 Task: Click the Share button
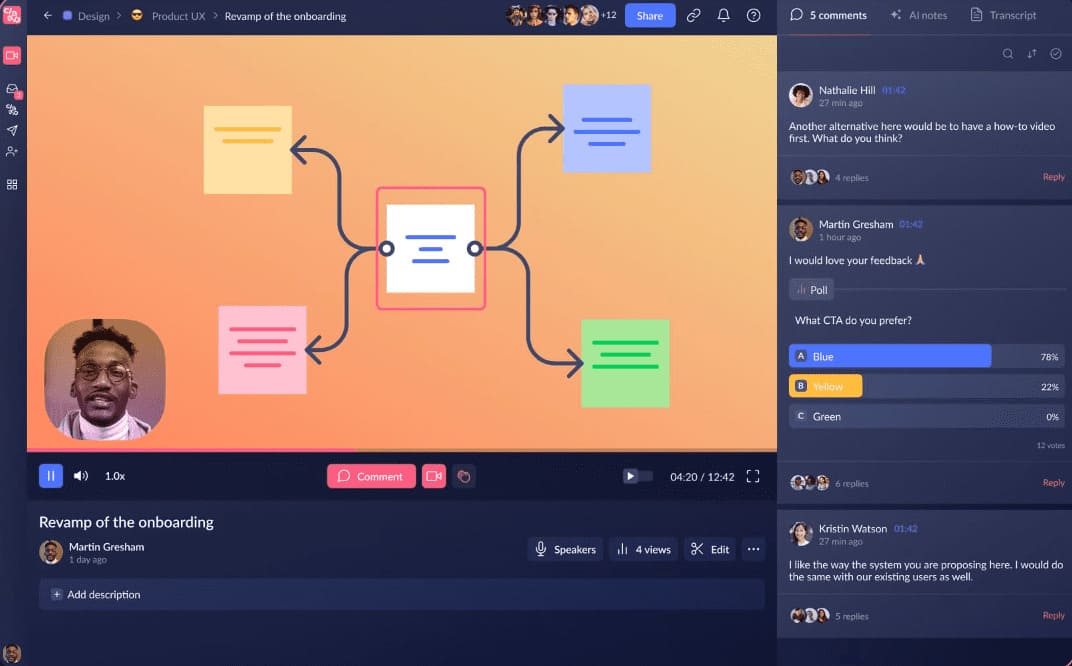tap(649, 16)
